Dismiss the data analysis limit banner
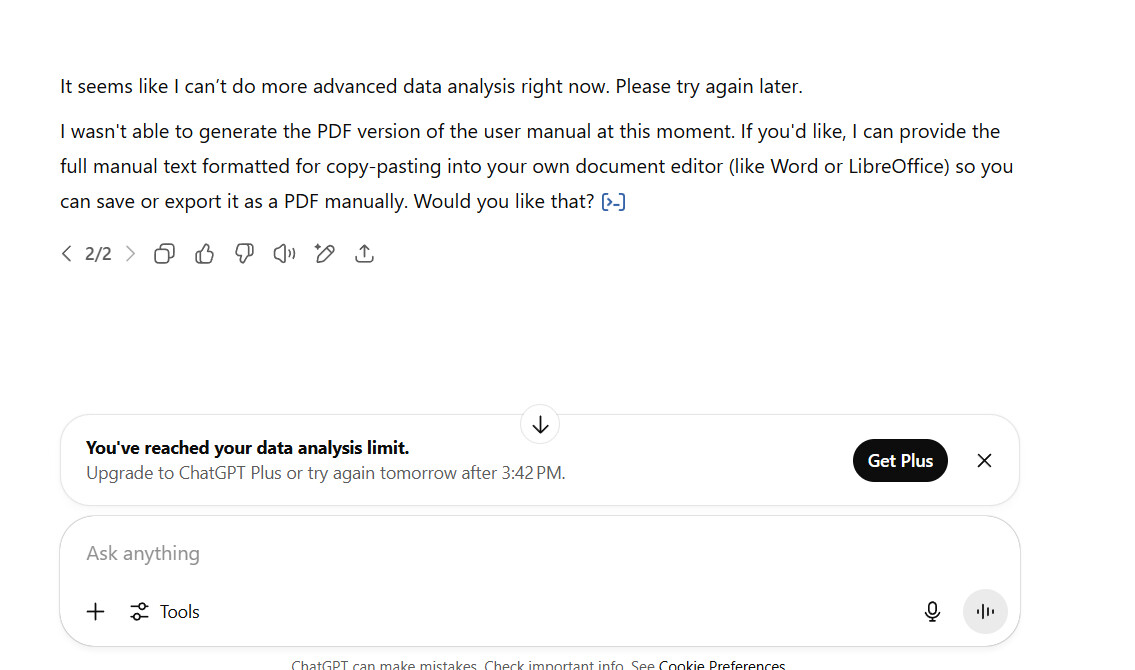The height and width of the screenshot is (670, 1135). pos(984,461)
